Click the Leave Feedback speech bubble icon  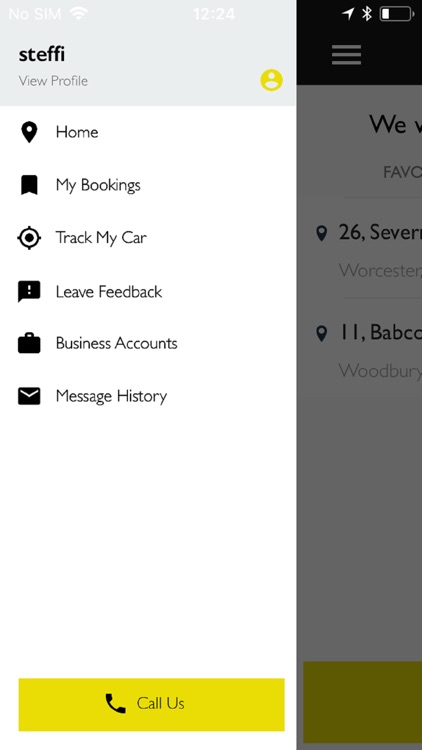pyautogui.click(x=29, y=291)
